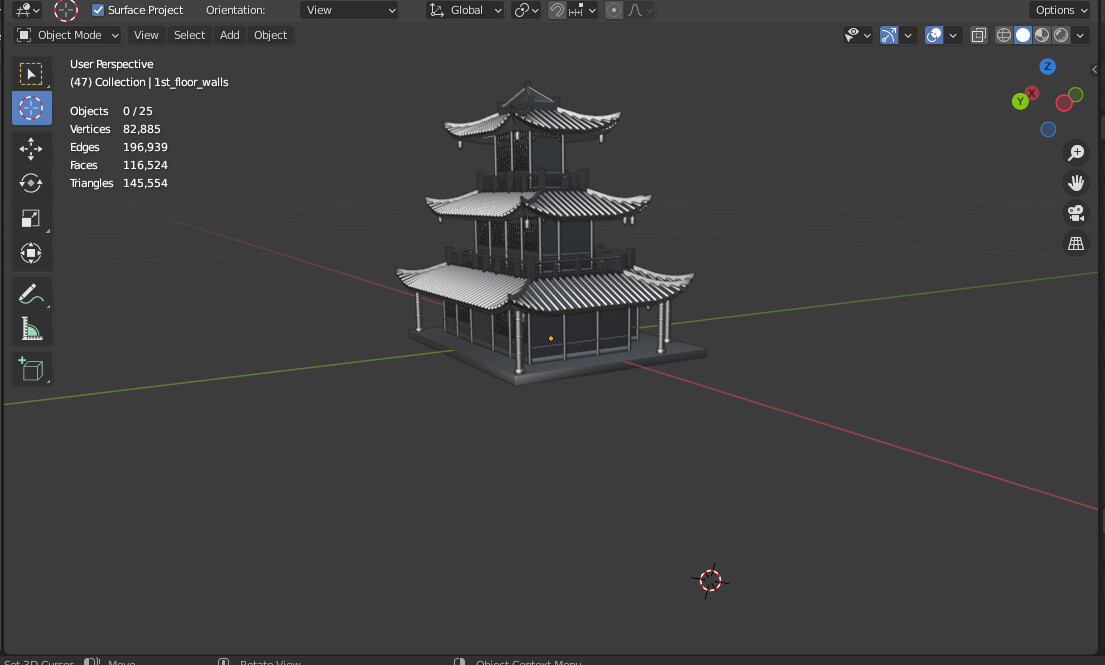Toggle show overlays button
Viewport: 1105px width, 665px height.
click(934, 35)
